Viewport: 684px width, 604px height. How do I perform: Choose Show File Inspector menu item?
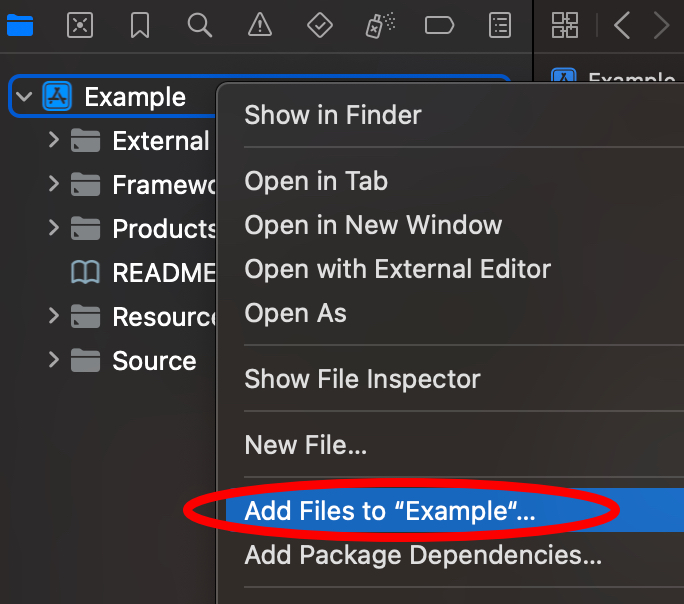pos(362,379)
